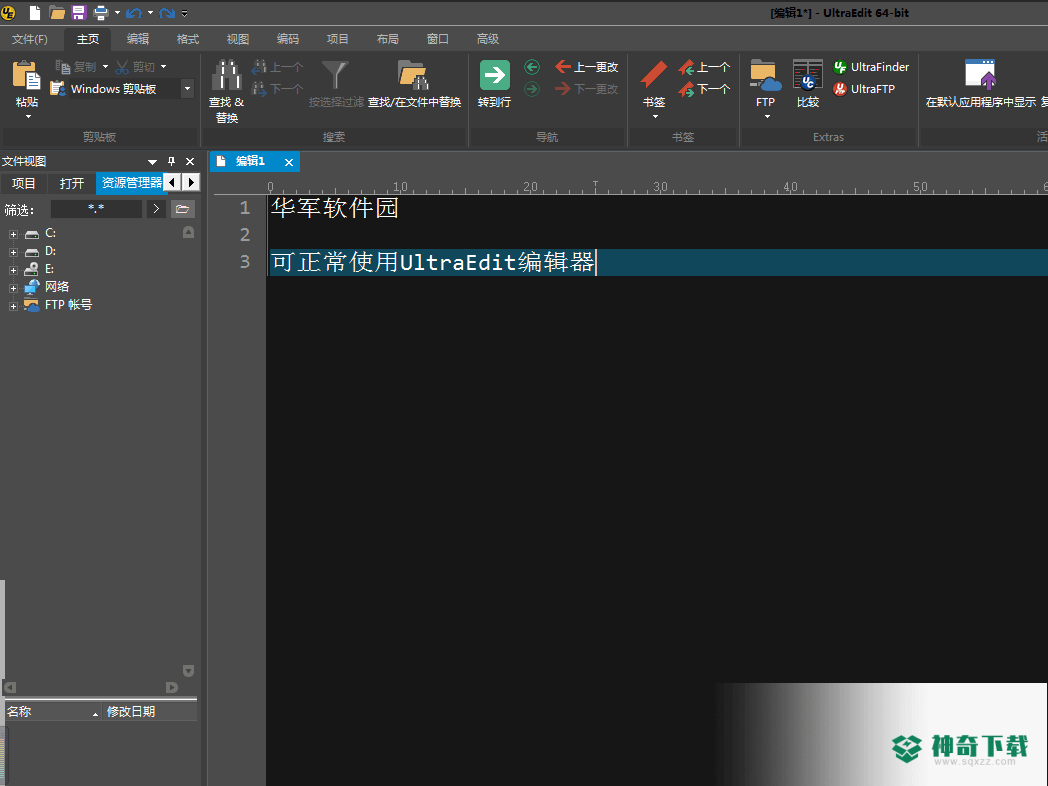Switch to 格式 ribbon tab
Image resolution: width=1048 pixels, height=786 pixels.
pos(188,39)
